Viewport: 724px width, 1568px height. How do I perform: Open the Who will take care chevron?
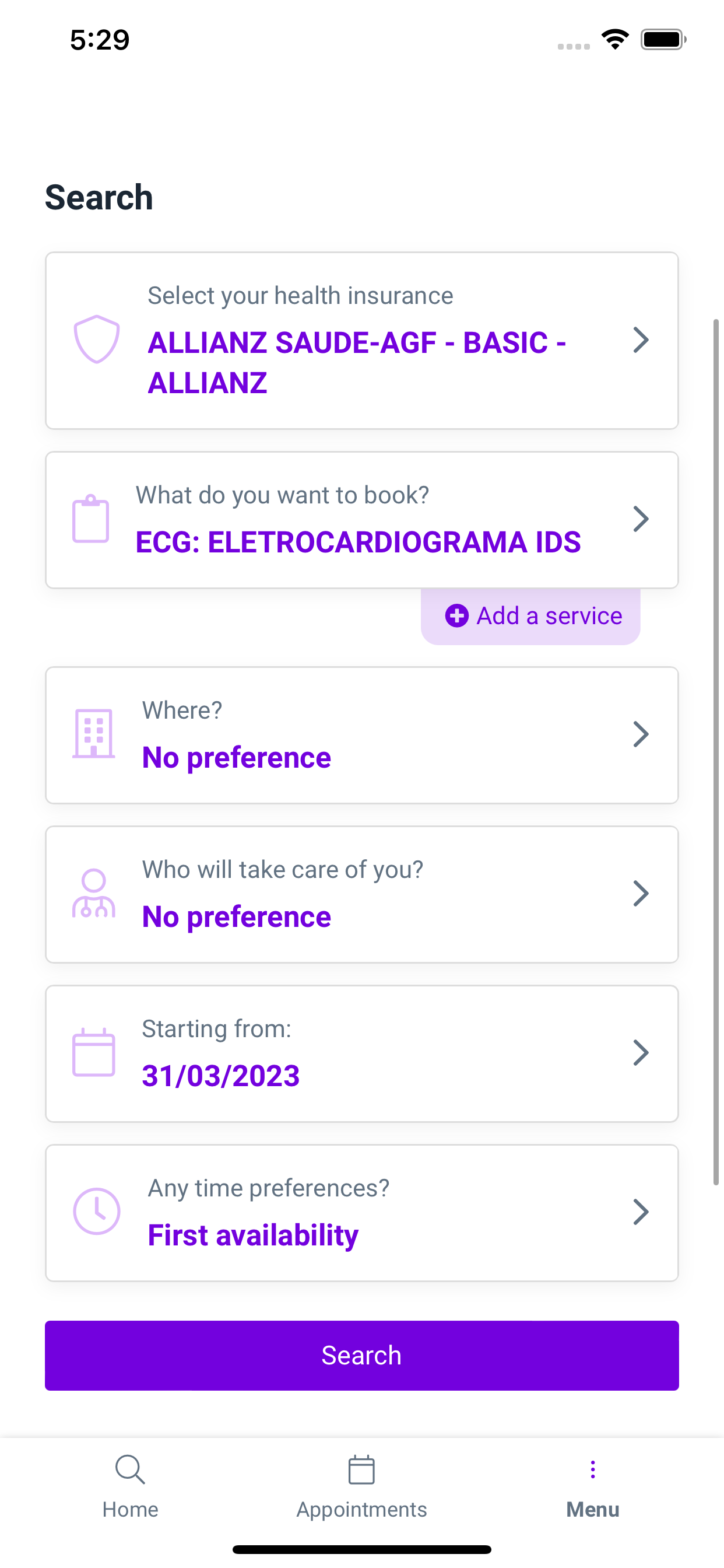(641, 894)
